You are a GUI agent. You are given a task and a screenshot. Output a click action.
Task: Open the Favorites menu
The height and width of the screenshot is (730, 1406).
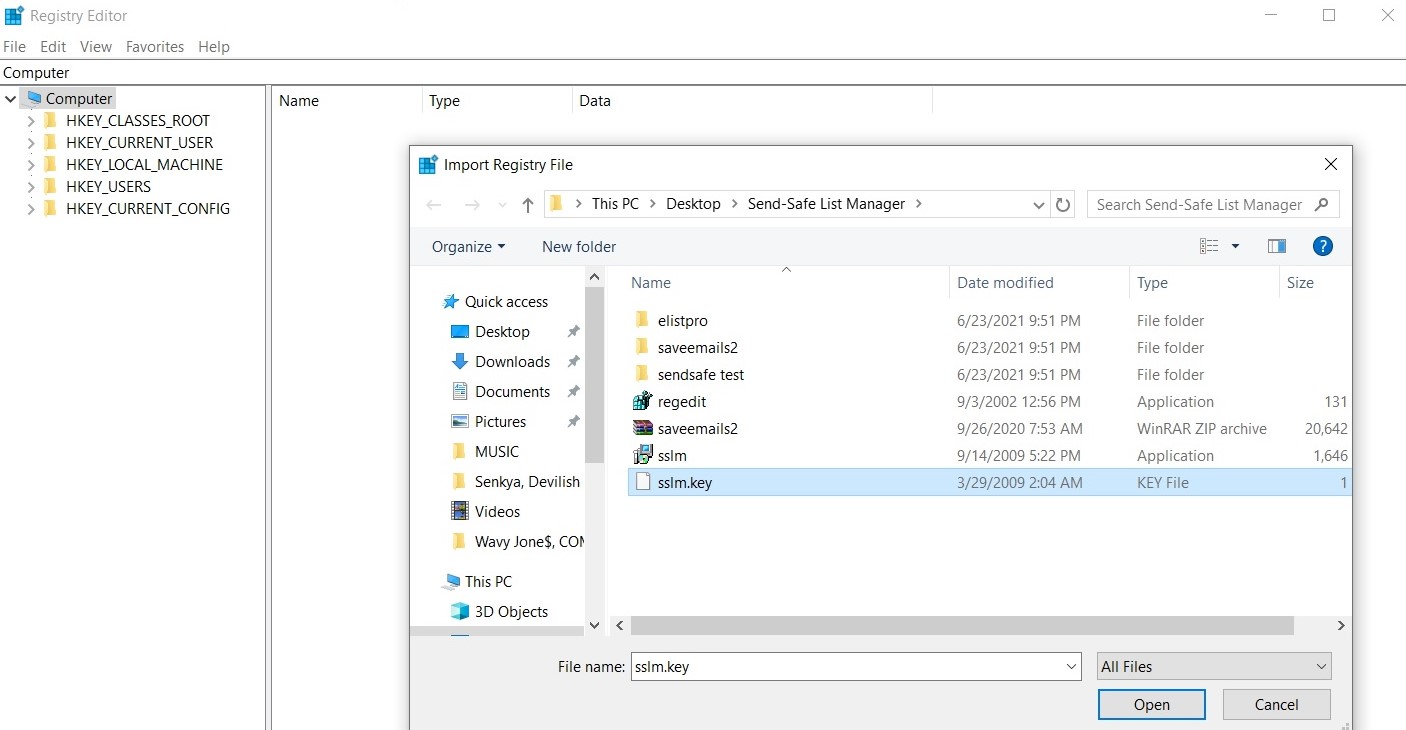tap(155, 46)
